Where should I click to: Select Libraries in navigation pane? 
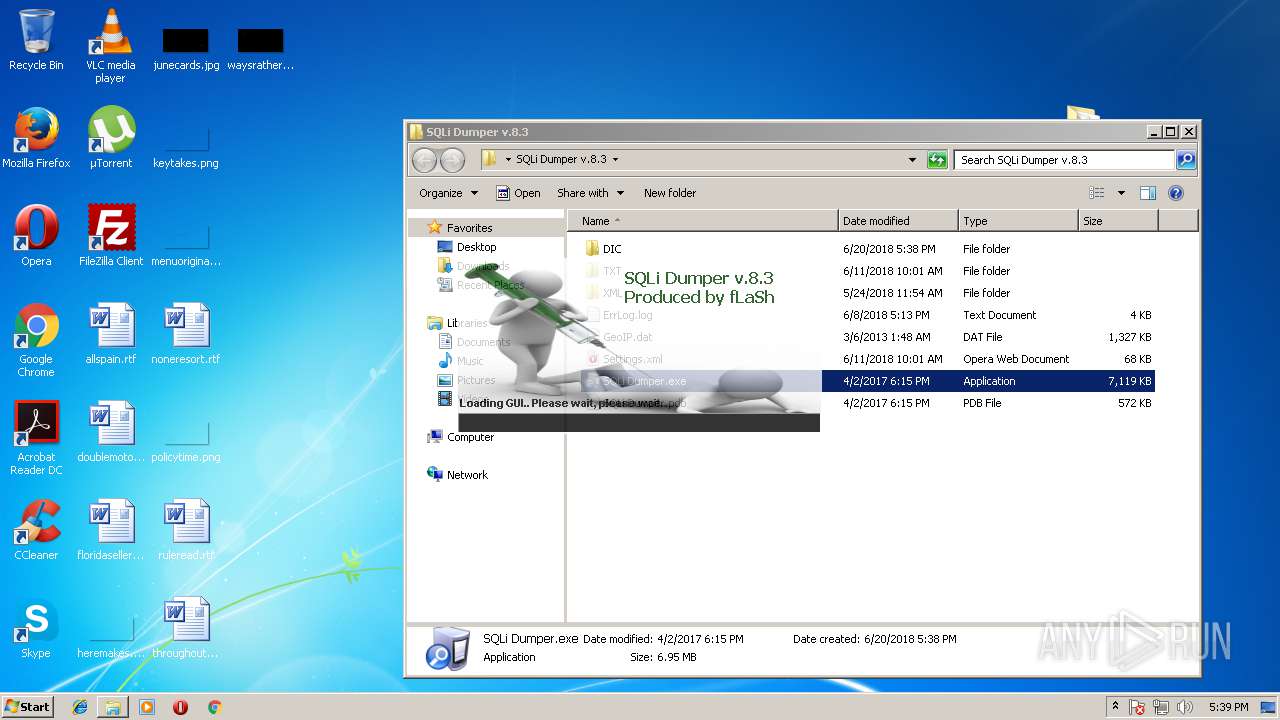[x=457, y=323]
